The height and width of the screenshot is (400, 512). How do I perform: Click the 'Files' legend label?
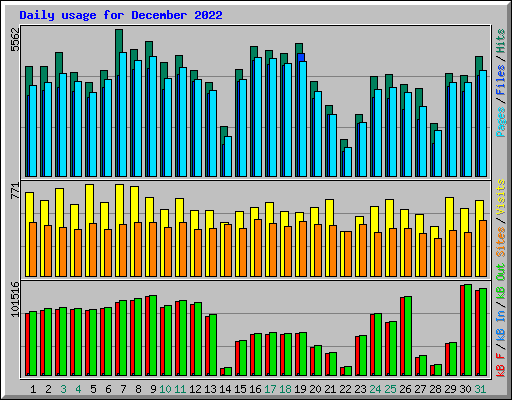(501, 80)
